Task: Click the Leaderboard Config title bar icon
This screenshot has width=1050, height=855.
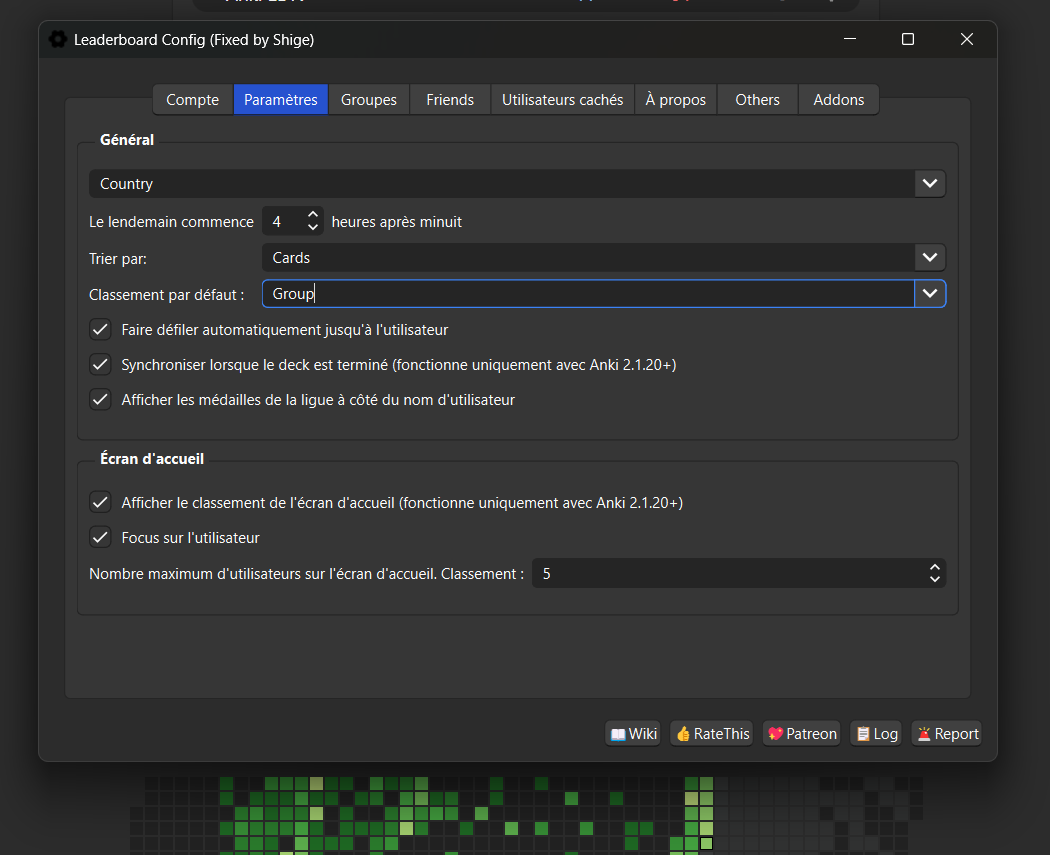Action: tap(58, 40)
